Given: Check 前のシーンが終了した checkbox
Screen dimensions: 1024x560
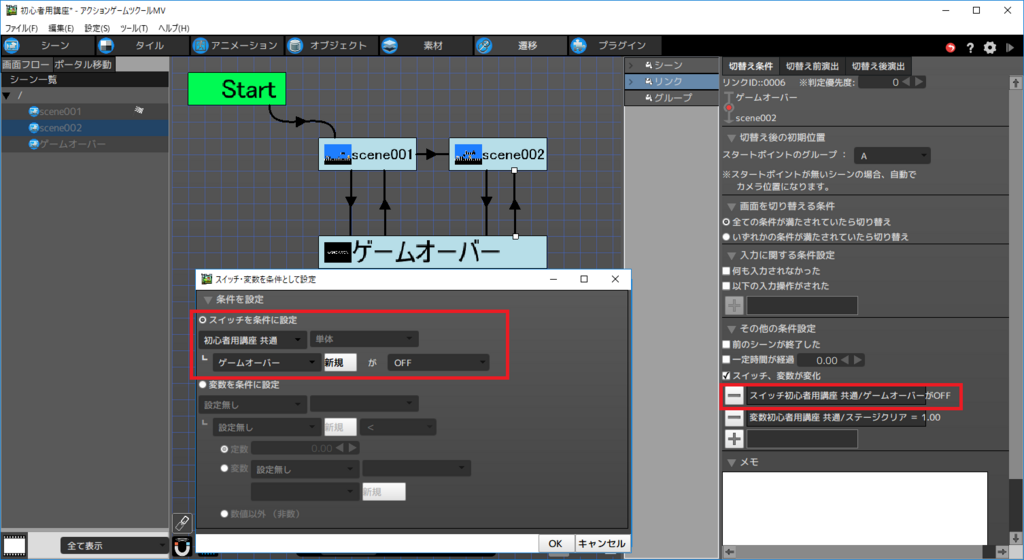Looking at the screenshot, I should 726,345.
